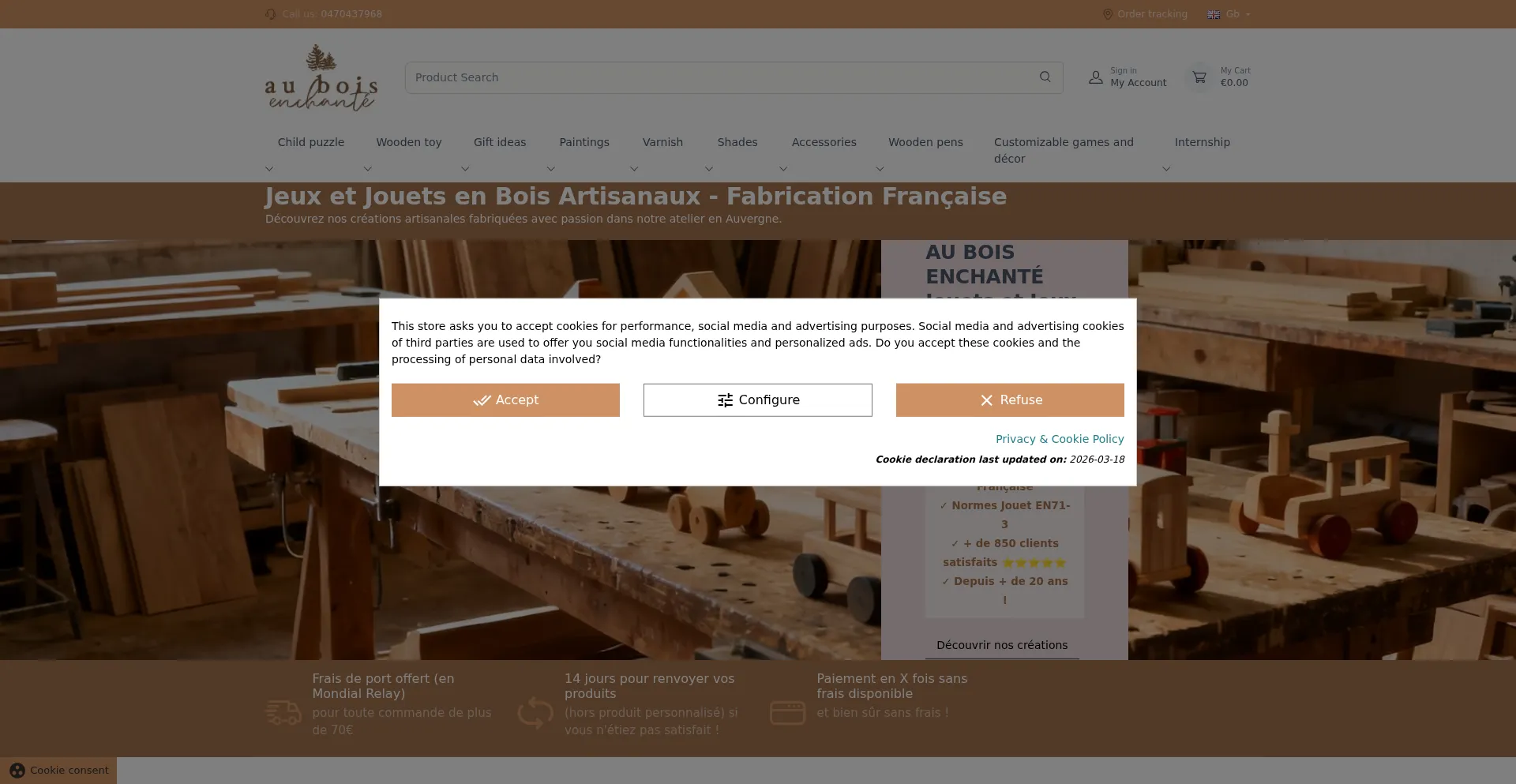The image size is (1516, 784).
Task: Open the Shades menu
Action: tap(737, 142)
